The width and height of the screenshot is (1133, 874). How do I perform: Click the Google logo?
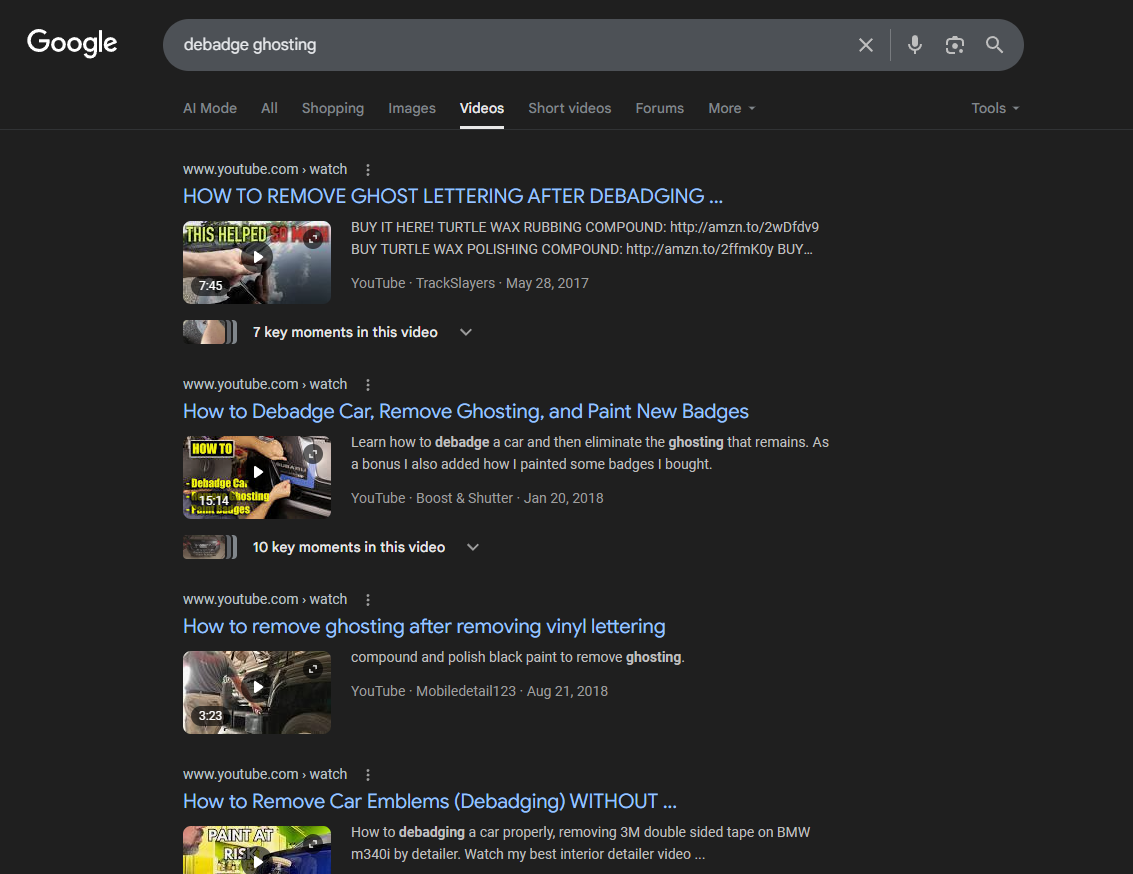72,43
